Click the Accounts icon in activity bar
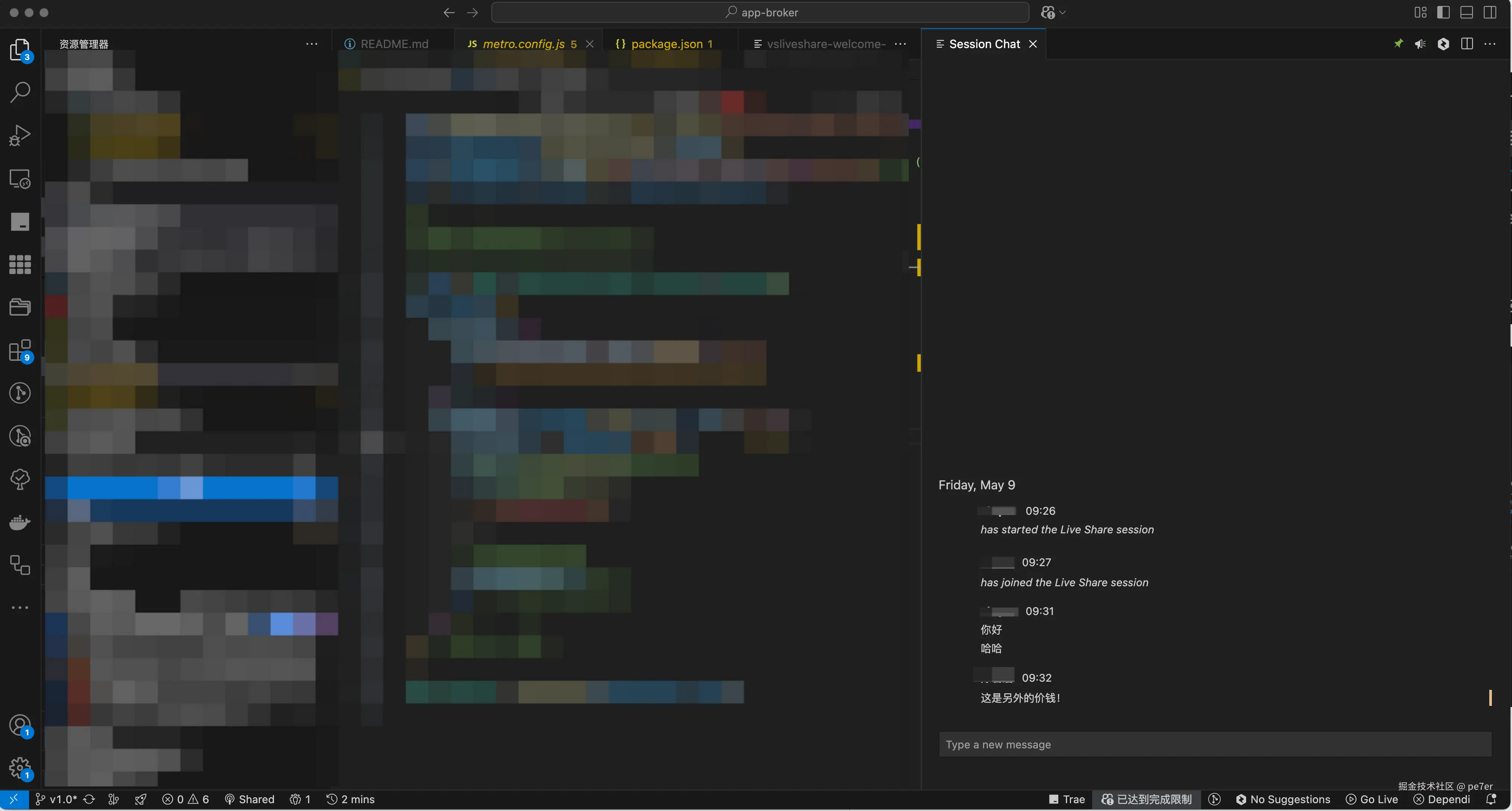This screenshot has height=811, width=1512. [x=20, y=725]
